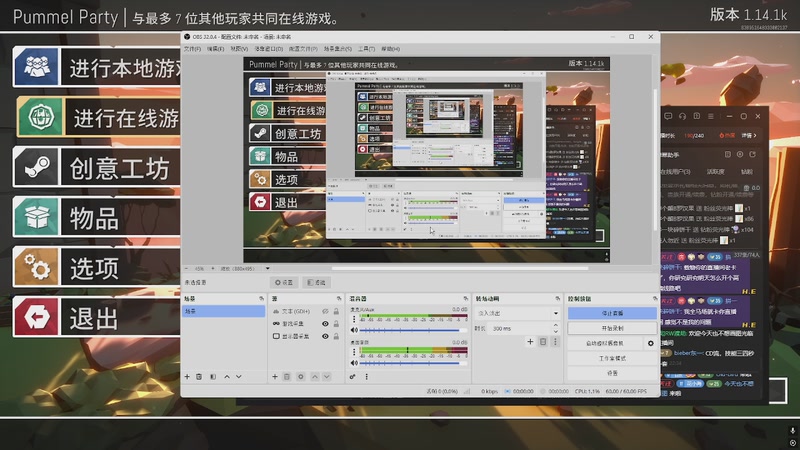Click headset icon in live assistant window
800x450 pixels.
[682, 116]
